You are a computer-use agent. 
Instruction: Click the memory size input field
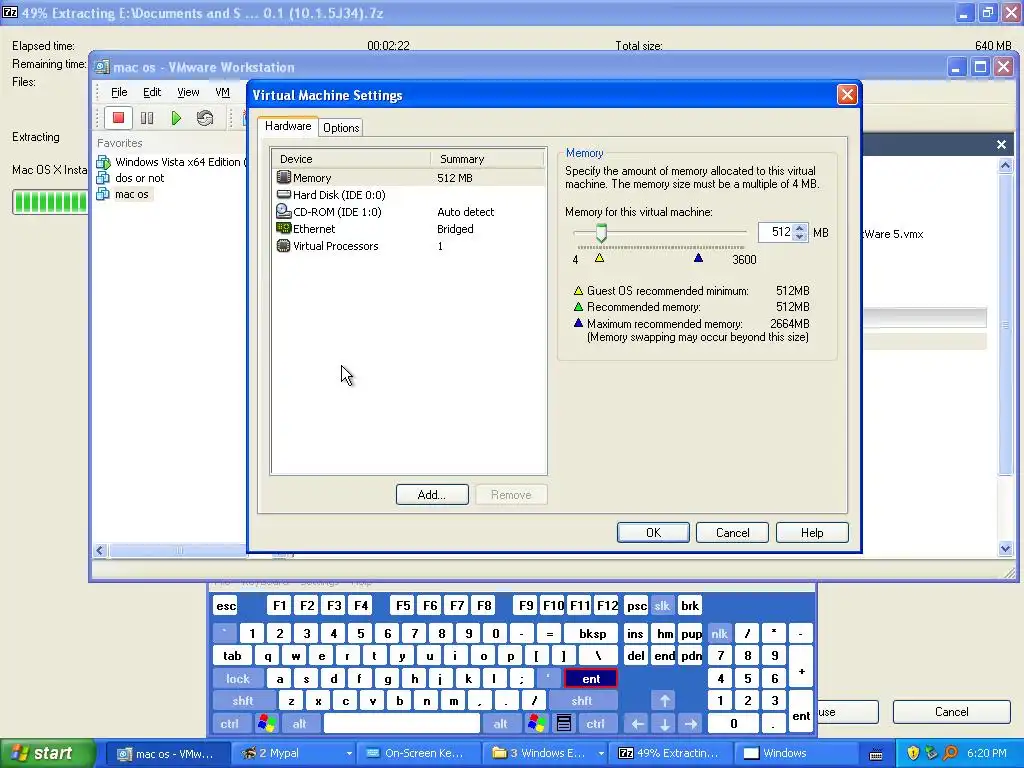click(775, 232)
